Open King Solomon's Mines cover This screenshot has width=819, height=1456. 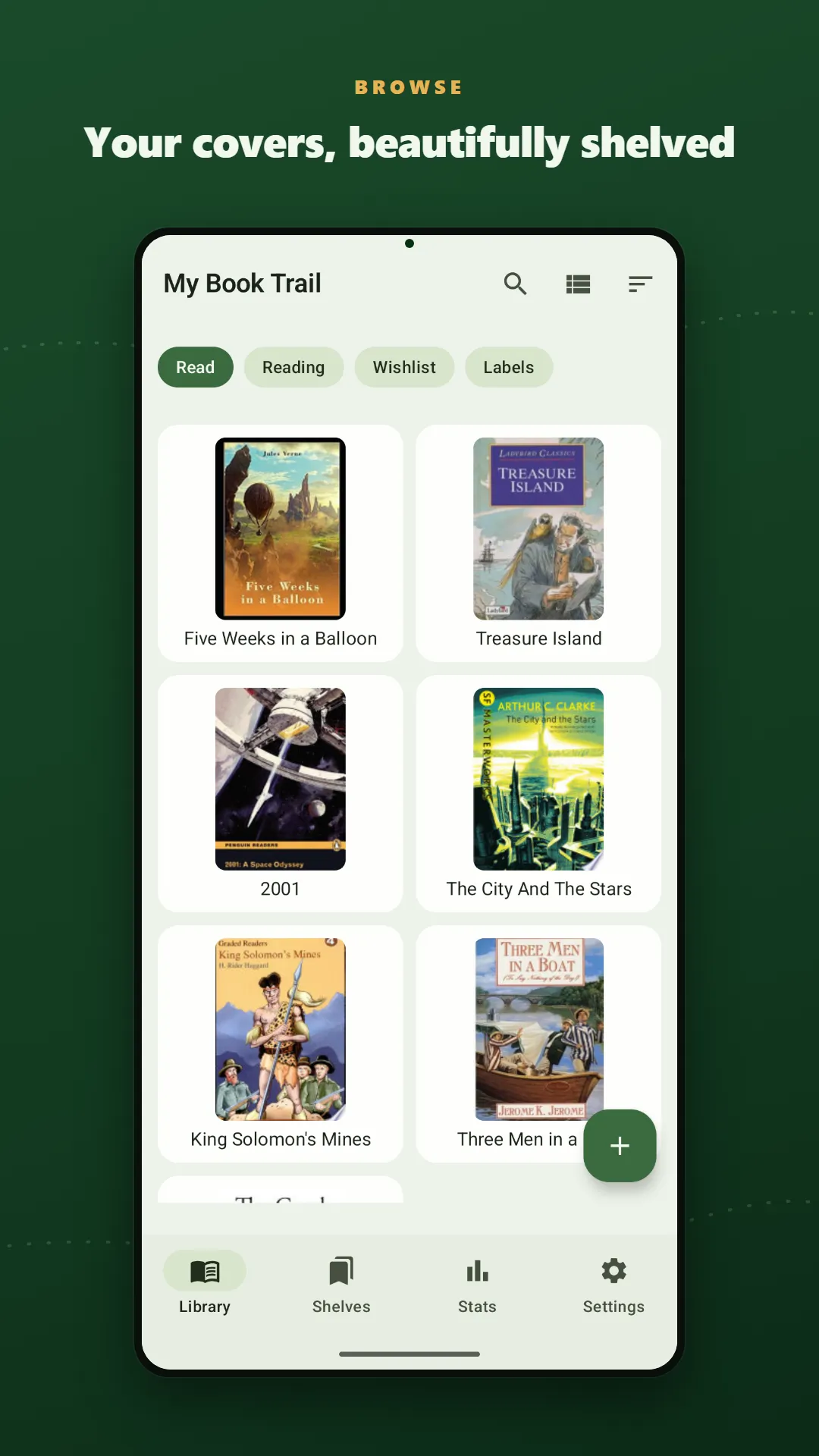[x=281, y=1029]
